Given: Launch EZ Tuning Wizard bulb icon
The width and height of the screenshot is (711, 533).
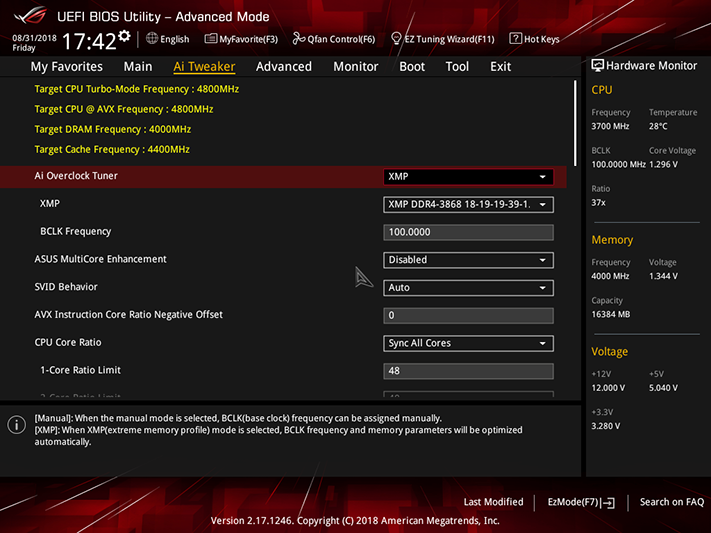Looking at the screenshot, I should click(x=396, y=39).
